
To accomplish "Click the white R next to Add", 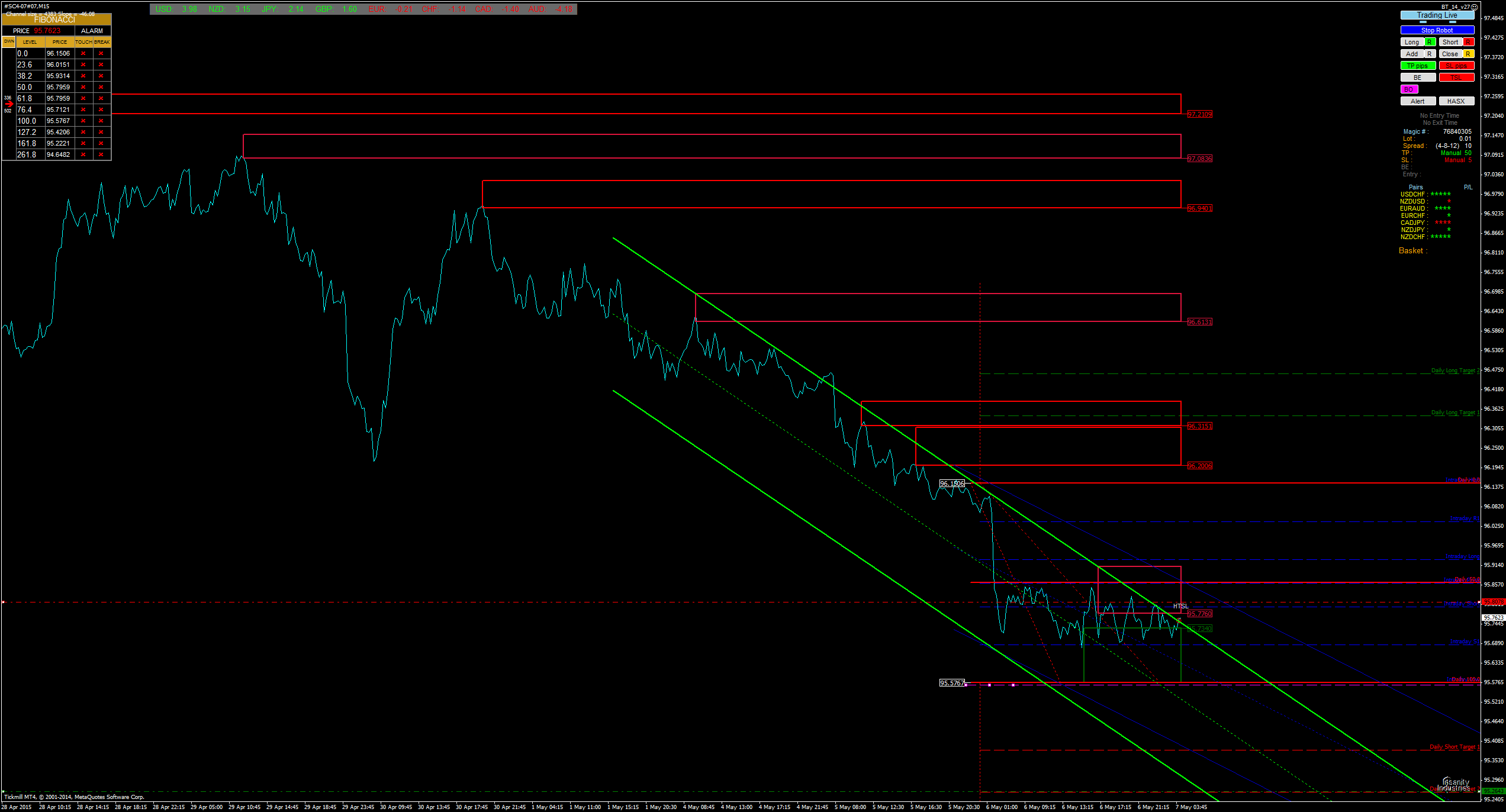I will tap(1430, 54).
